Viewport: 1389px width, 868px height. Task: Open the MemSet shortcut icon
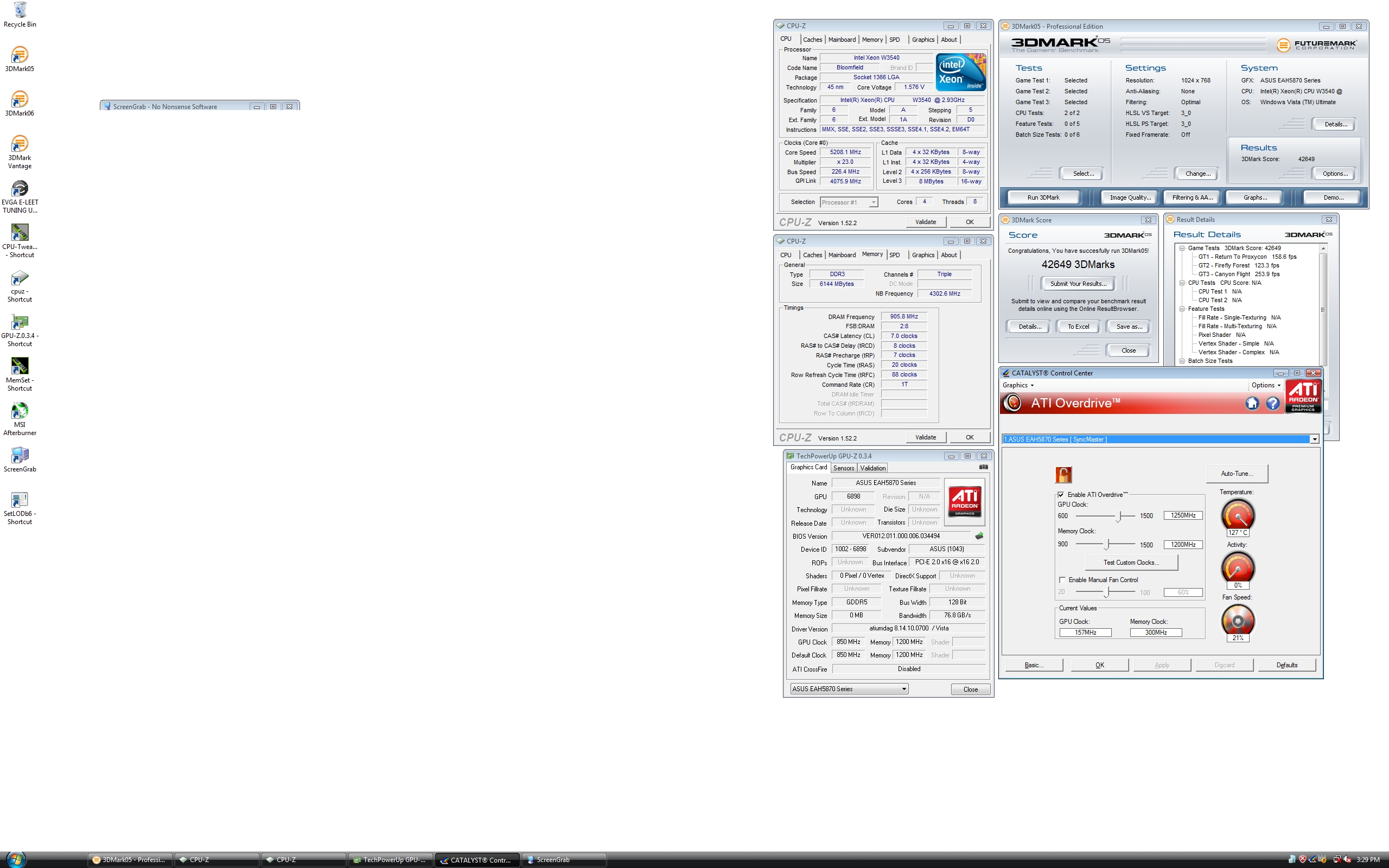pos(20,374)
